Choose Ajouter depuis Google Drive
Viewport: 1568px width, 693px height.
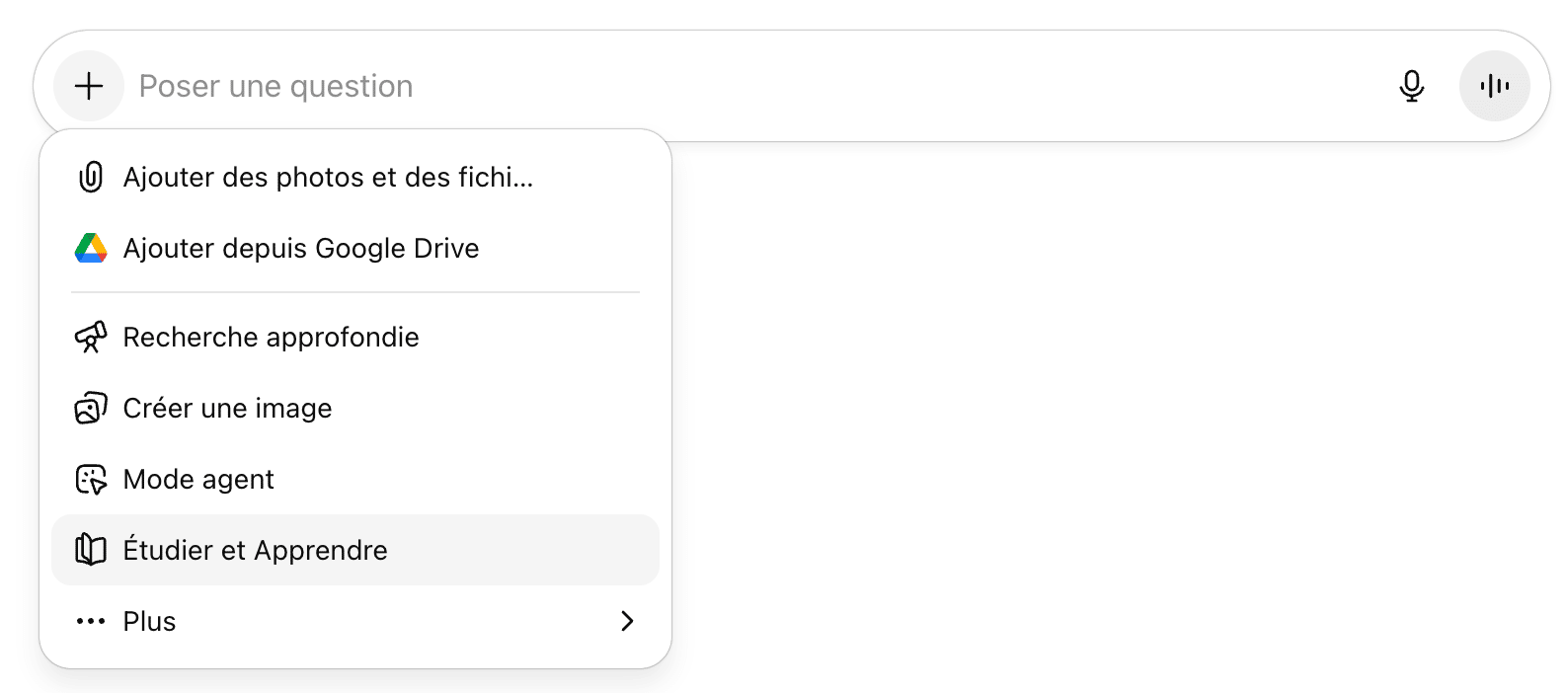(x=301, y=248)
